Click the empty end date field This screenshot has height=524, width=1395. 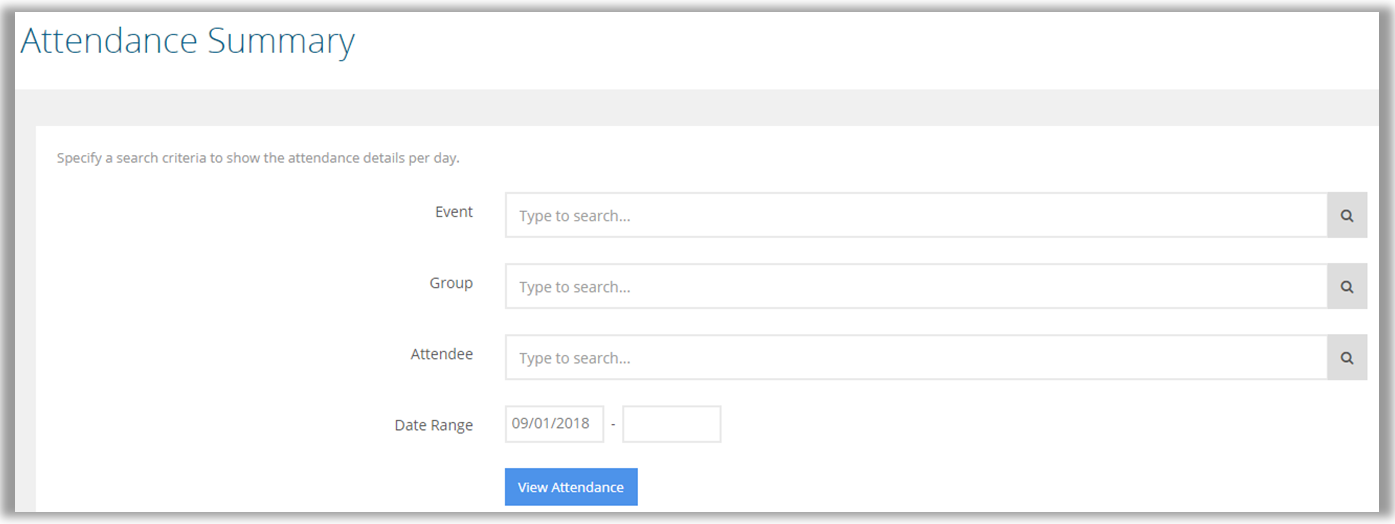671,424
